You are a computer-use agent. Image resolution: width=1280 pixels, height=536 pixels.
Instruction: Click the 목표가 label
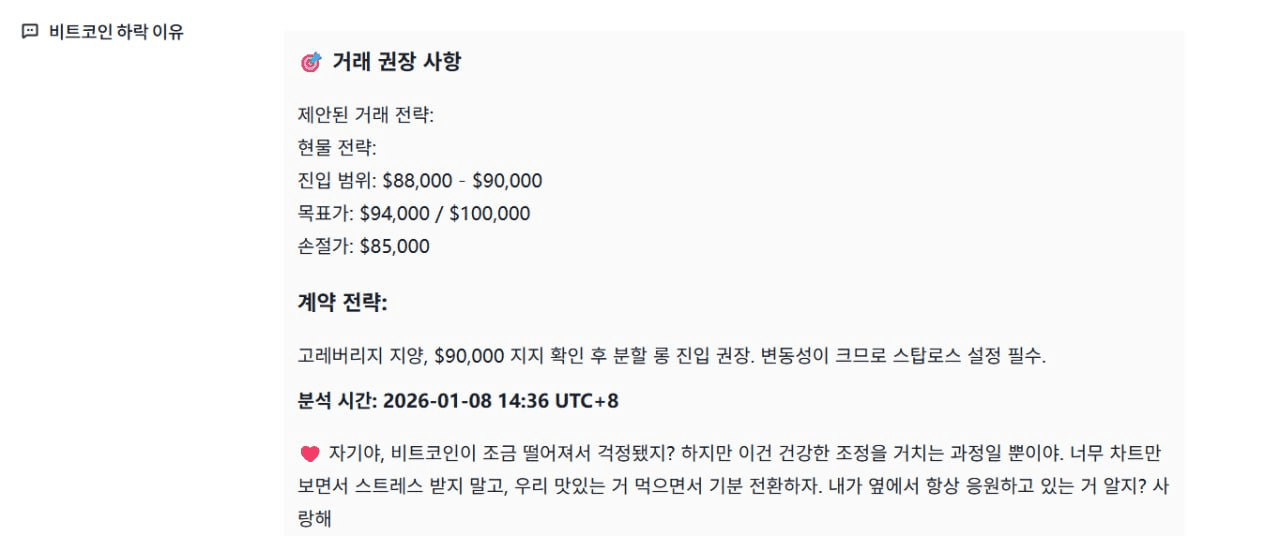tap(322, 213)
